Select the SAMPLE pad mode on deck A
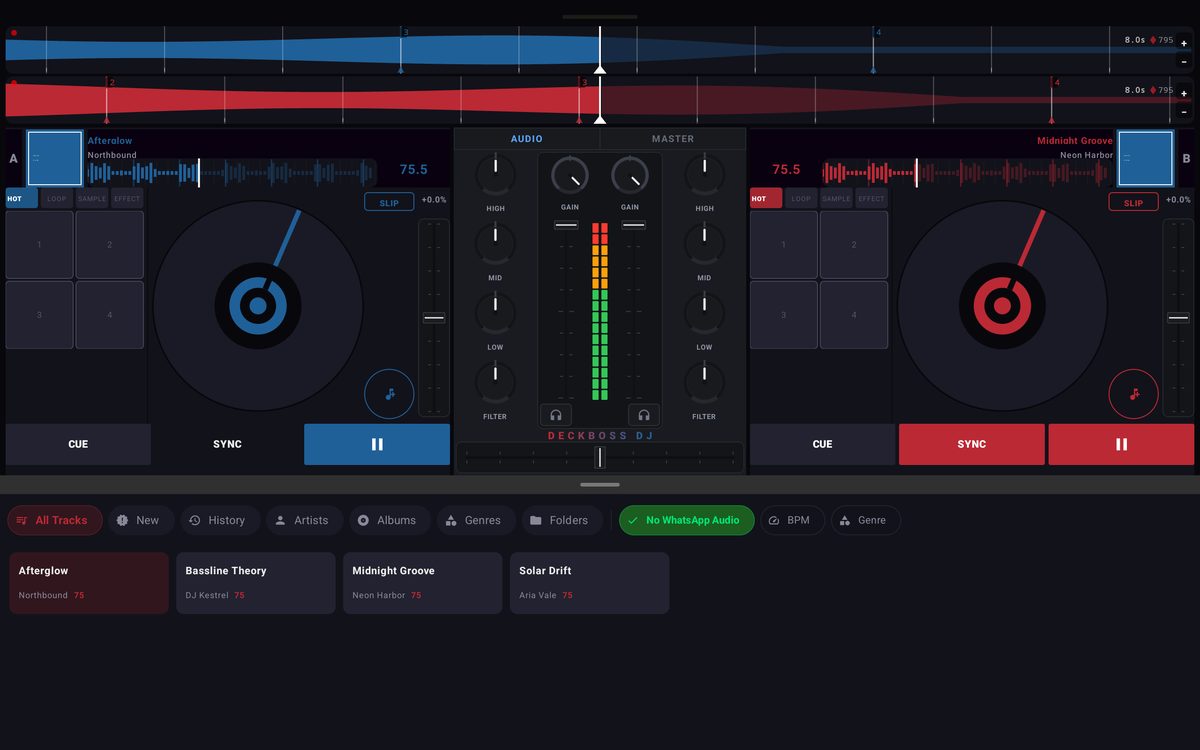 92,198
